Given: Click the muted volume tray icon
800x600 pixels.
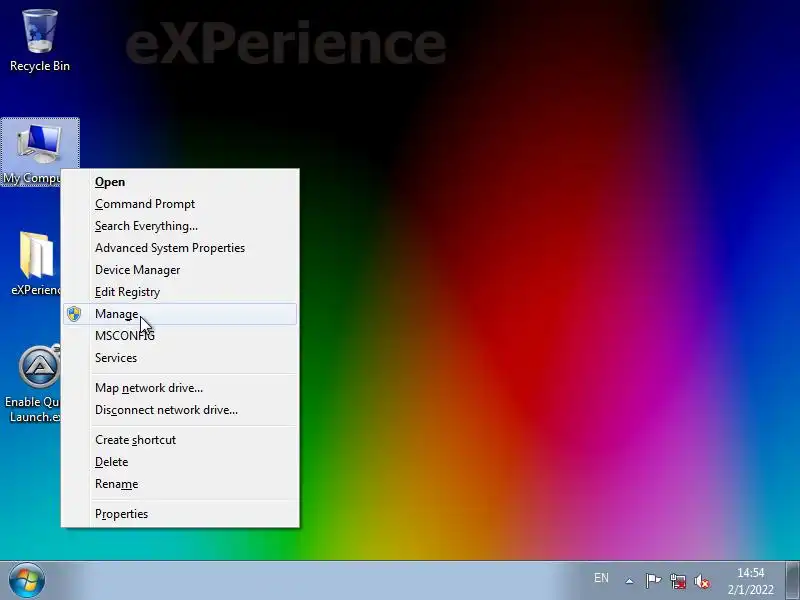Looking at the screenshot, I should point(703,581).
